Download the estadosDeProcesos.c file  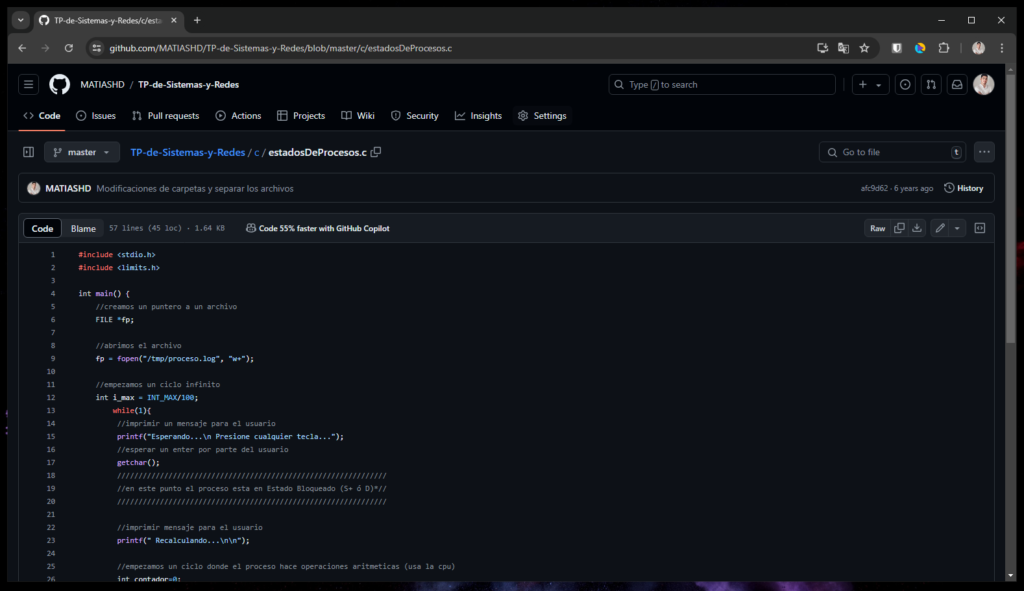918,228
